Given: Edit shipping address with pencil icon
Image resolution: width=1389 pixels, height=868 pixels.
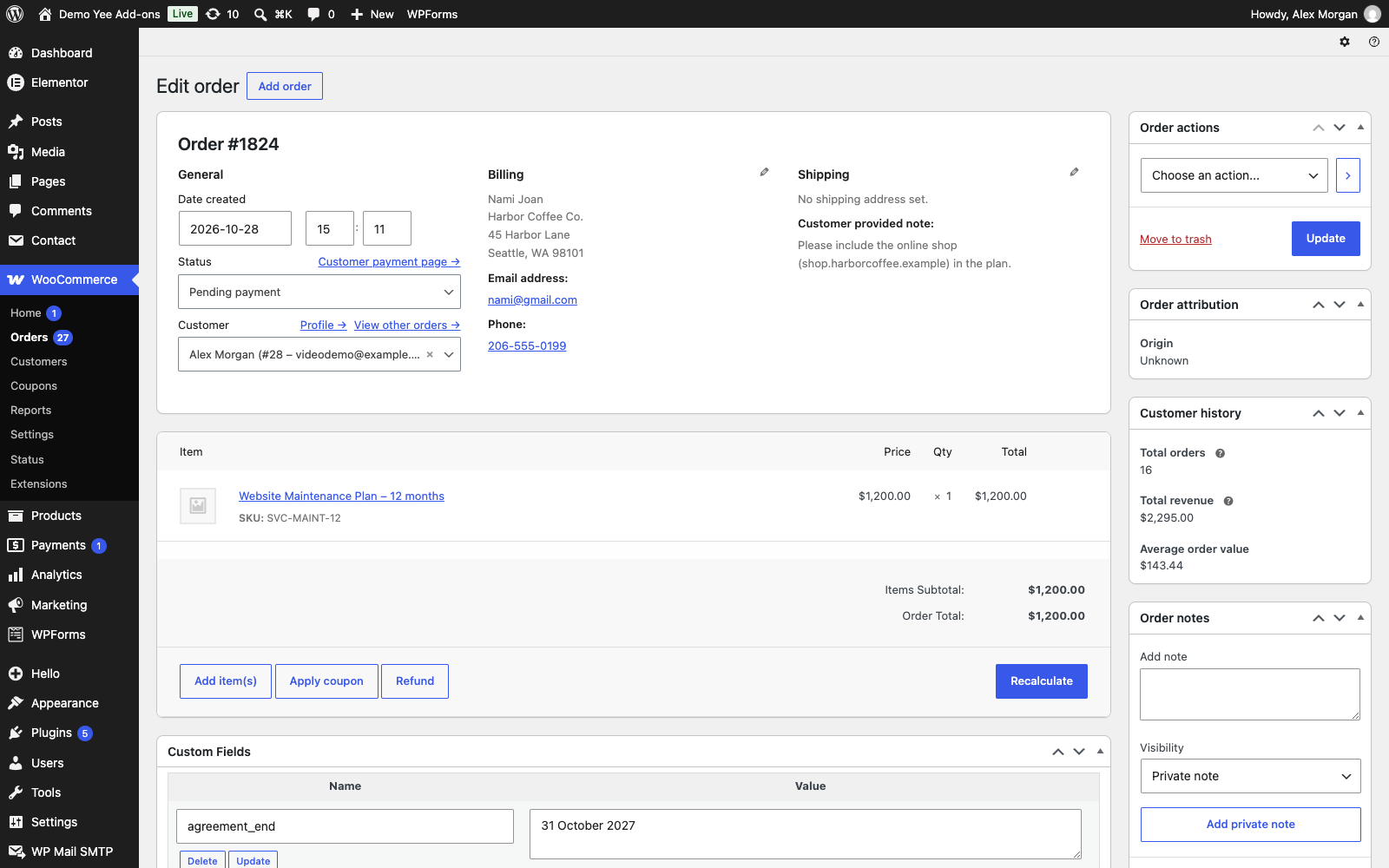Looking at the screenshot, I should (x=1074, y=173).
